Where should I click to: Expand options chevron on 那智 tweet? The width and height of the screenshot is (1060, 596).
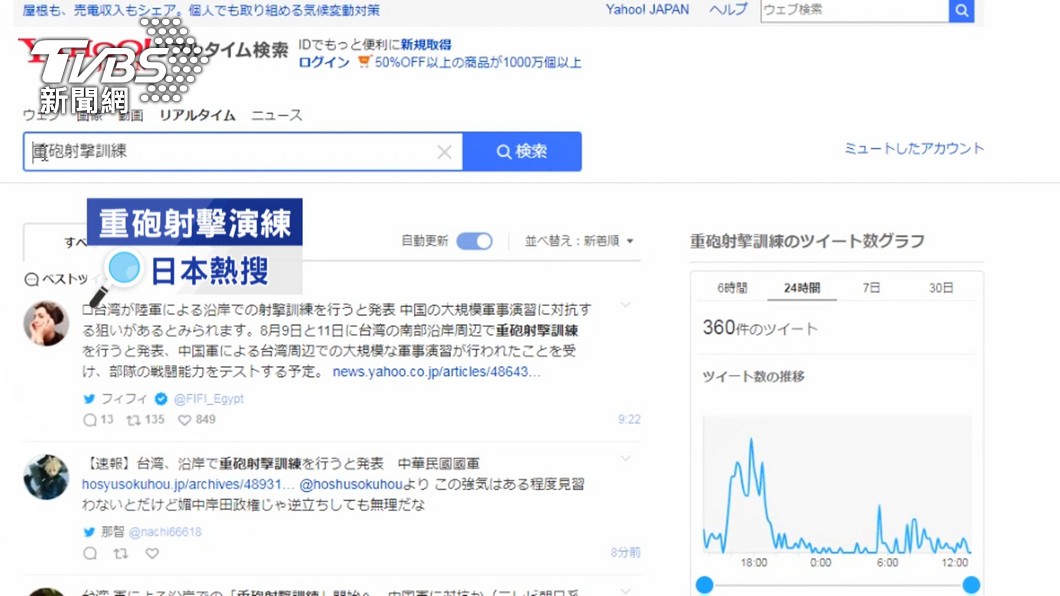[x=626, y=458]
